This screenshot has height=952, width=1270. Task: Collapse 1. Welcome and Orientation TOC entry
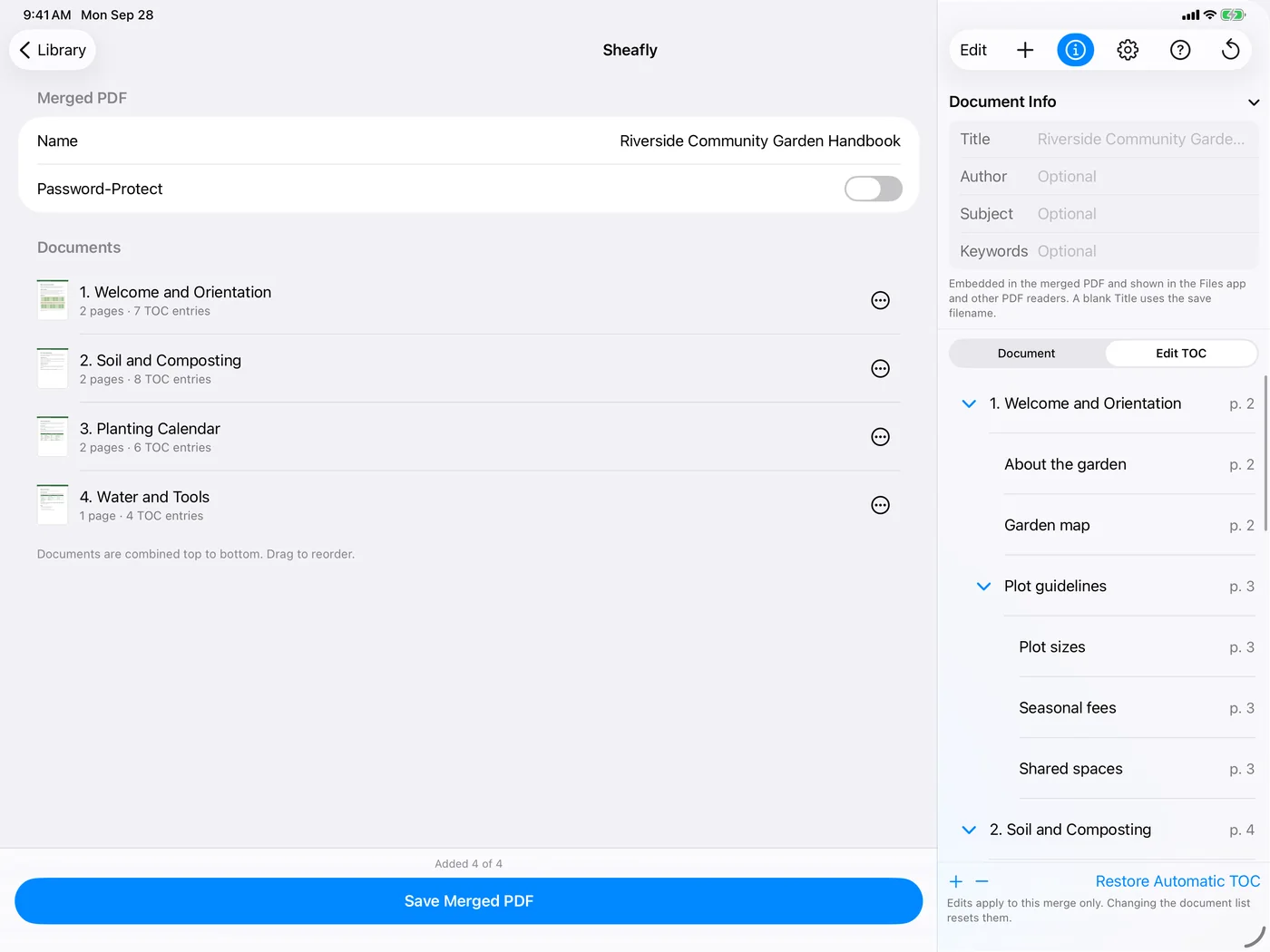pyautogui.click(x=969, y=403)
